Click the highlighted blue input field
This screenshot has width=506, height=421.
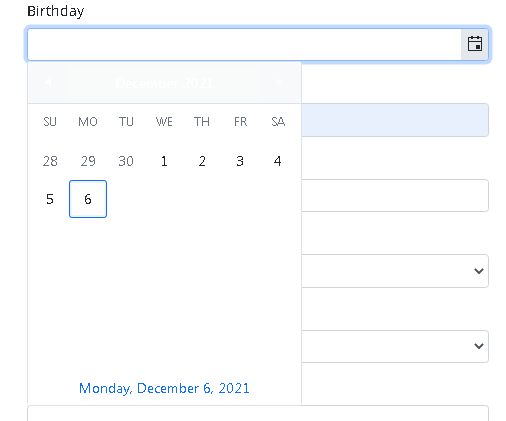[395, 120]
